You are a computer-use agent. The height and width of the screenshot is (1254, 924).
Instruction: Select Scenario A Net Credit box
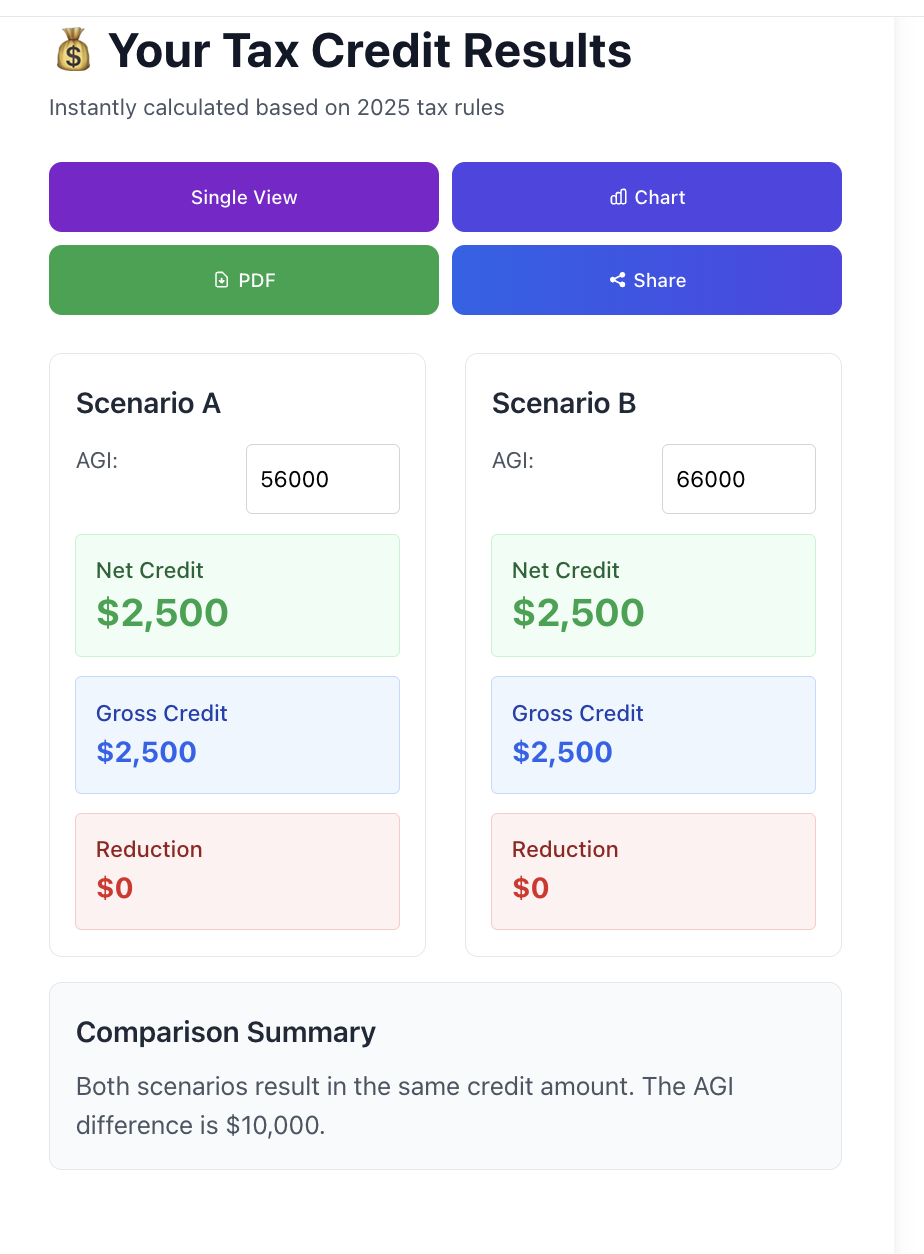pyautogui.click(x=238, y=595)
